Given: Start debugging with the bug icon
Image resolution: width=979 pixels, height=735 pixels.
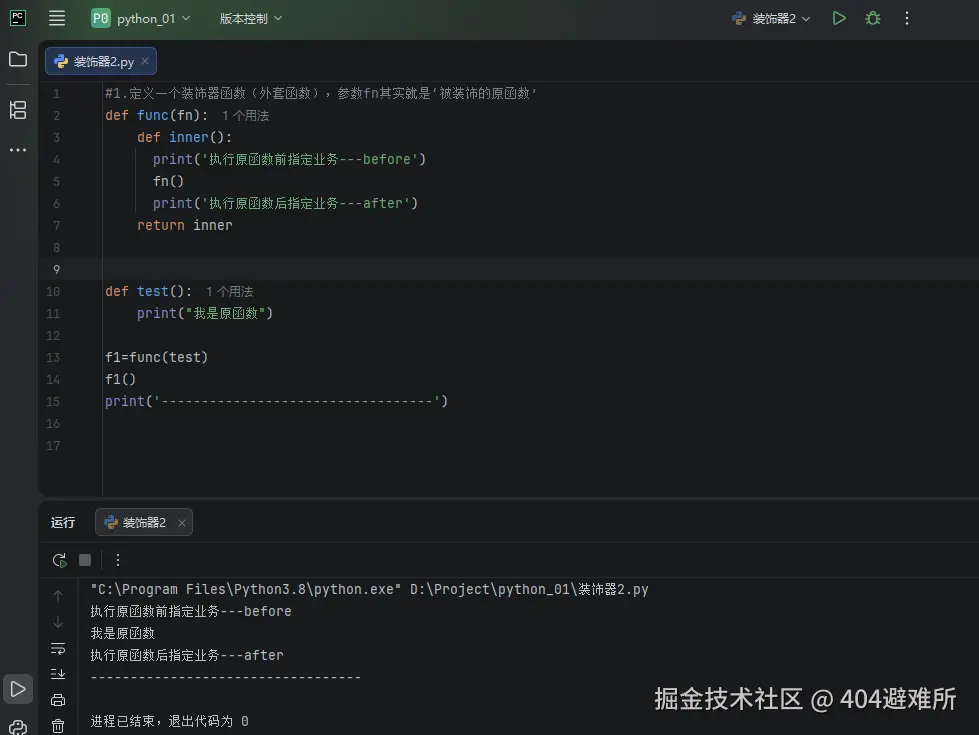Looking at the screenshot, I should pyautogui.click(x=873, y=18).
